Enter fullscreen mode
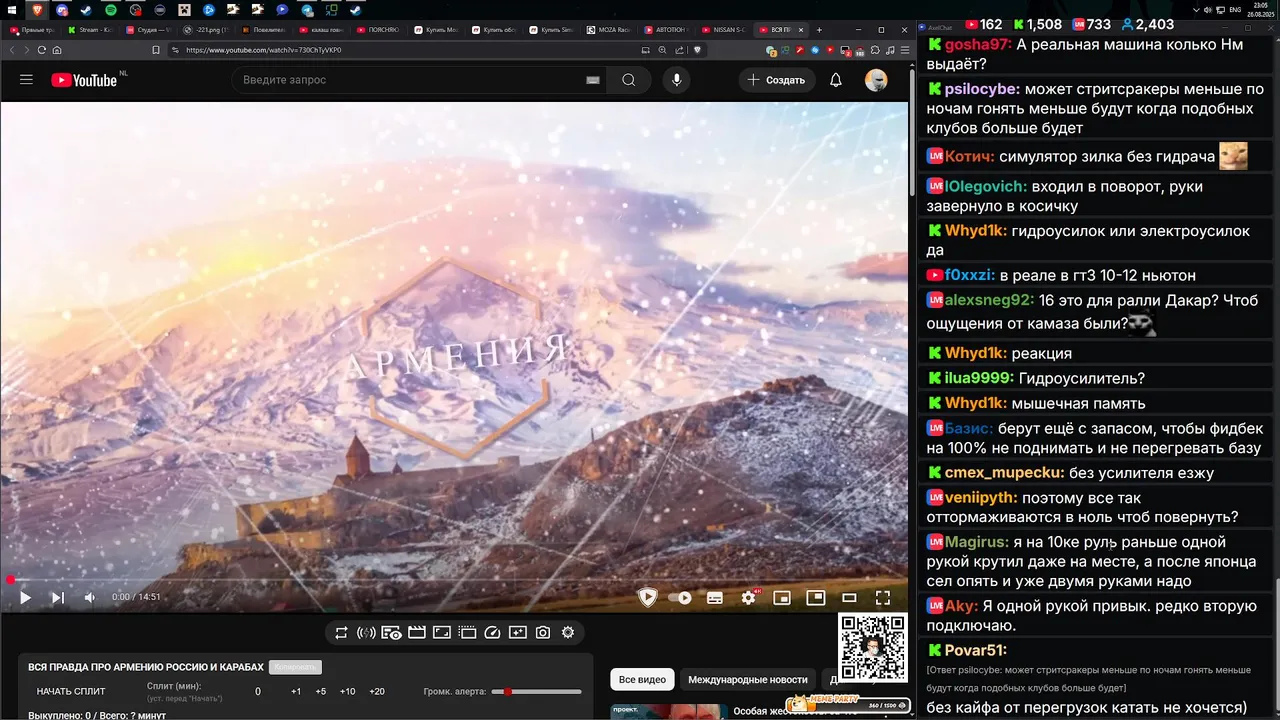Image resolution: width=1280 pixels, height=720 pixels. pos(883,598)
